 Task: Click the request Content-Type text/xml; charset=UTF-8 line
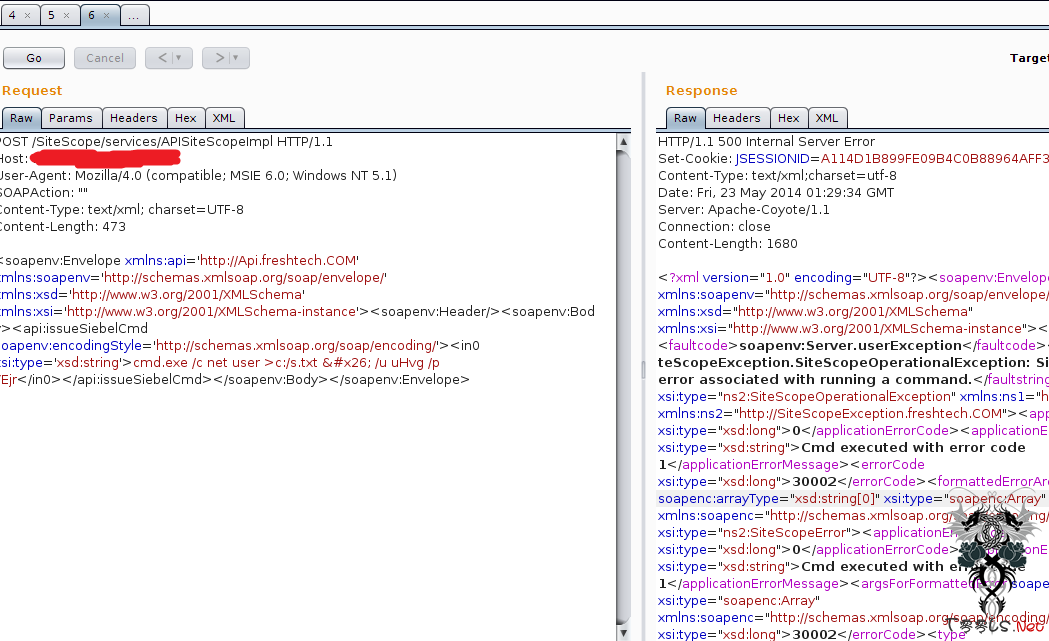[x=122, y=209]
